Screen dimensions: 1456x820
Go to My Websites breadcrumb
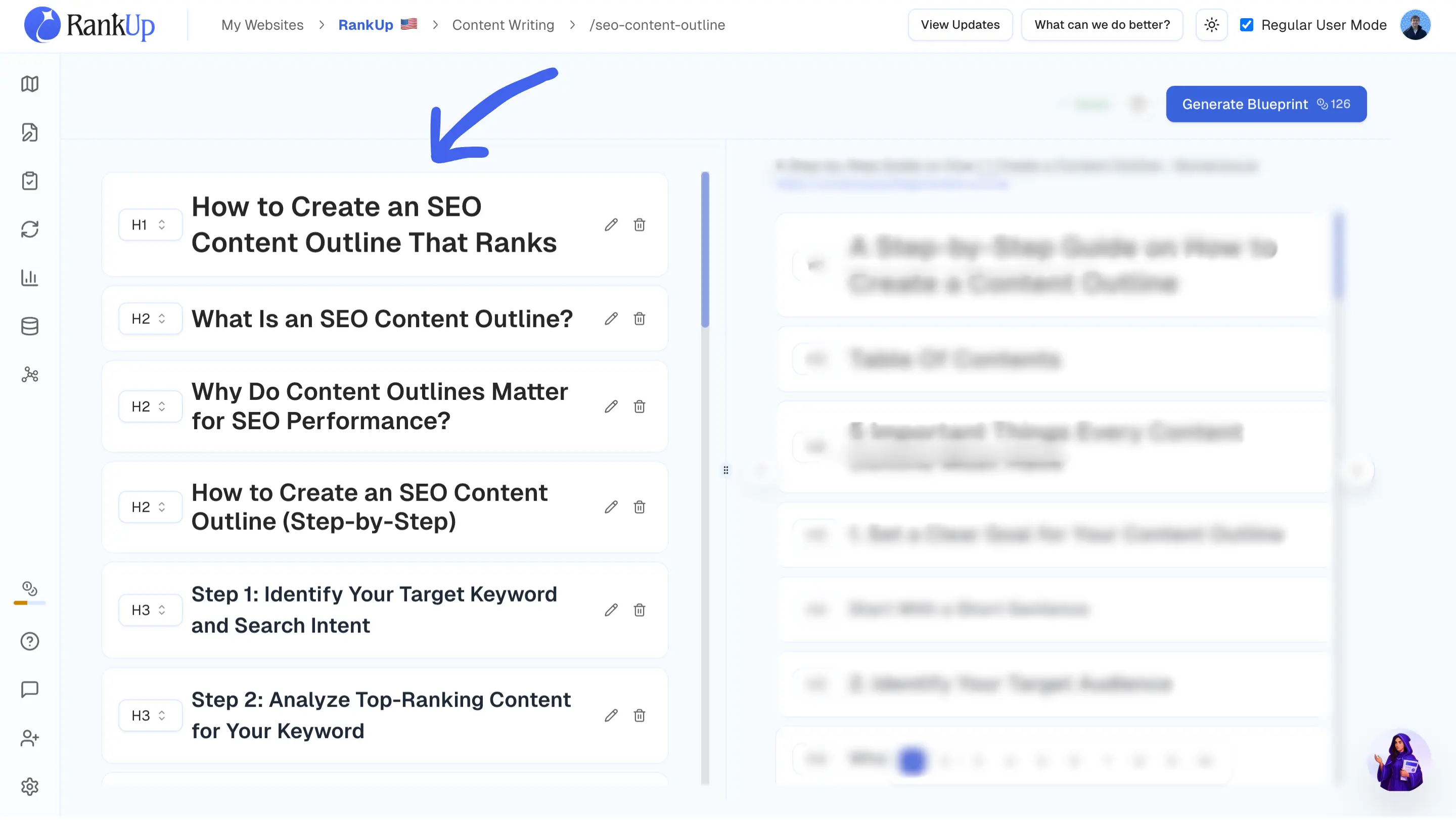pyautogui.click(x=262, y=25)
